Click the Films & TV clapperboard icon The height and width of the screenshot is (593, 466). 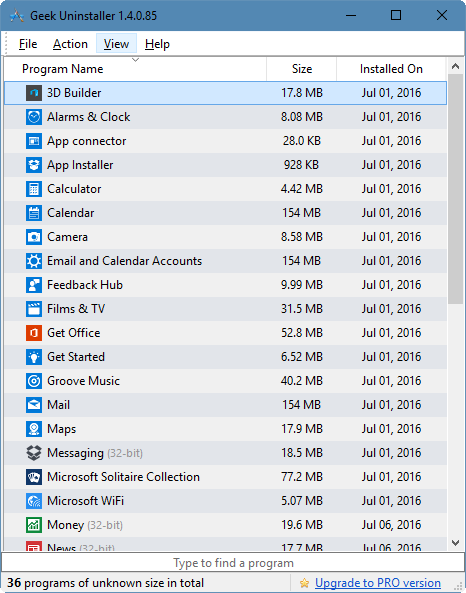pos(34,309)
